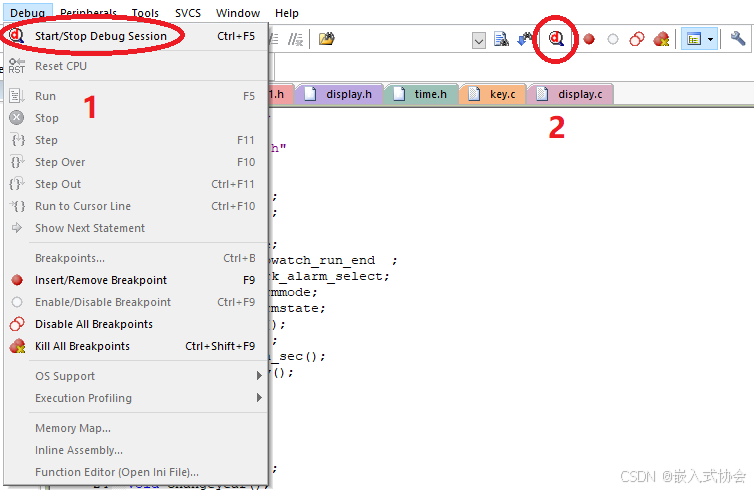Click the Stop X icon in menu

click(x=17, y=118)
